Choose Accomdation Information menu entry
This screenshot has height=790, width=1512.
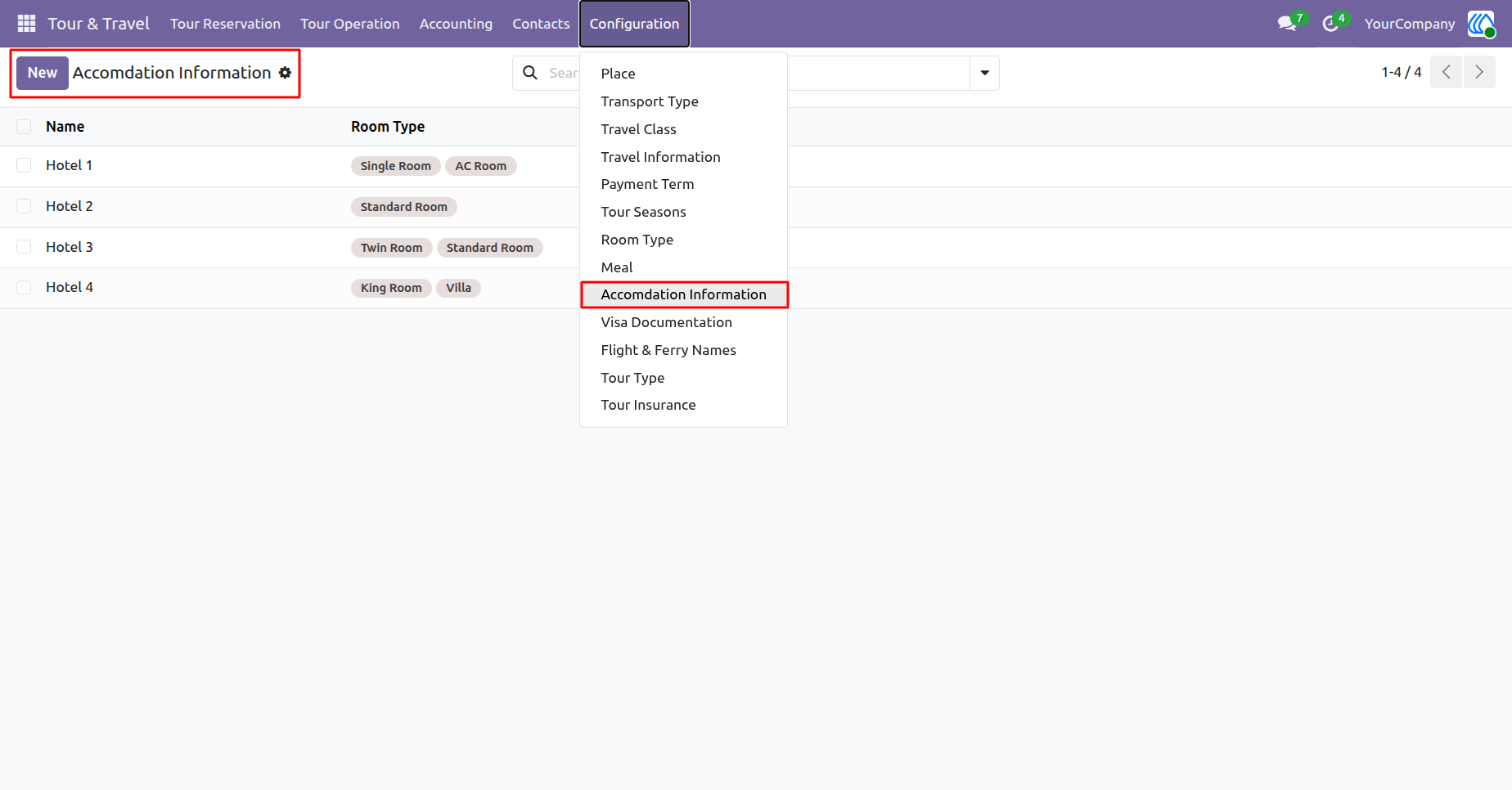tap(683, 294)
